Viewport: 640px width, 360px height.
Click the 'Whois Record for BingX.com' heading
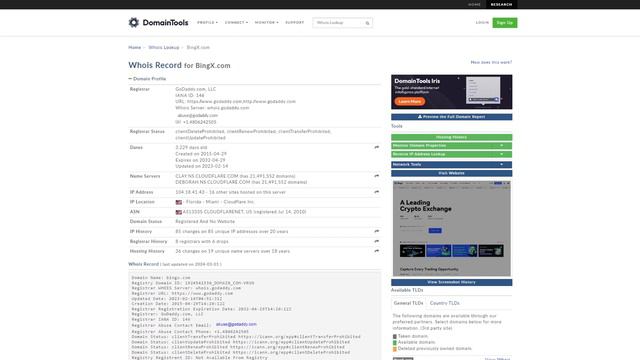(179, 65)
